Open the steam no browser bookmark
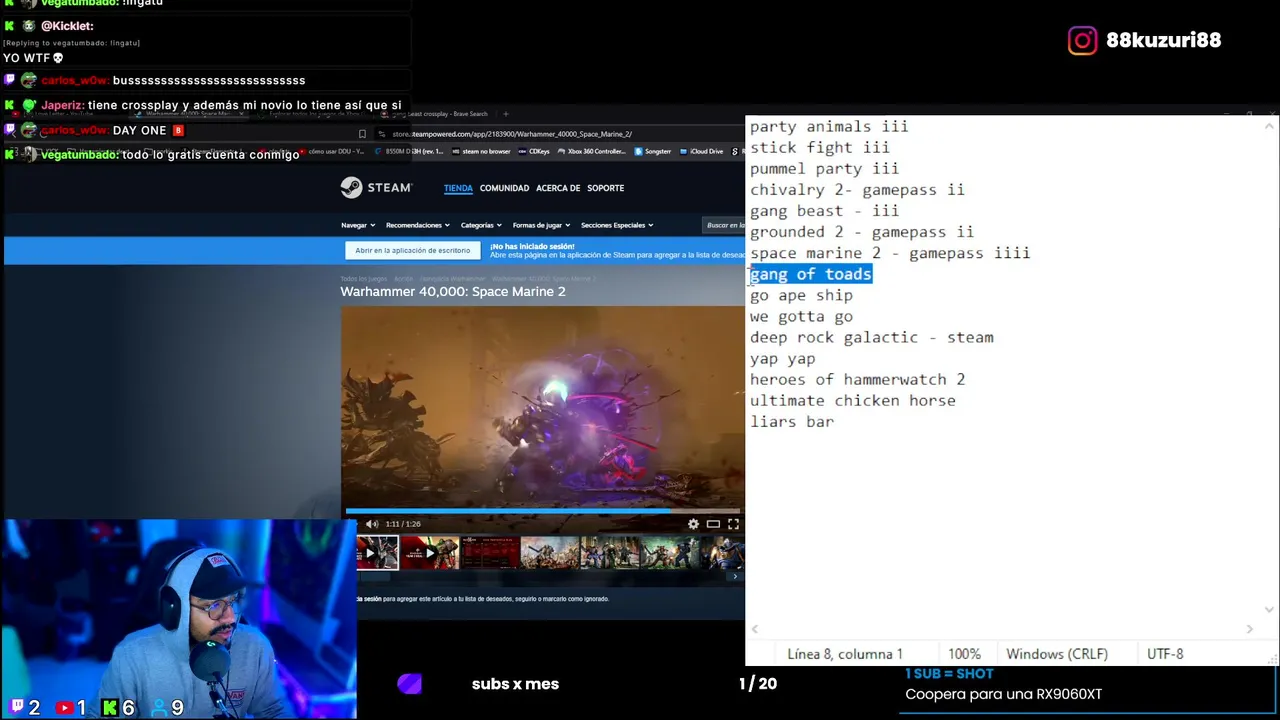Viewport: 1280px width, 720px height. click(x=480, y=151)
